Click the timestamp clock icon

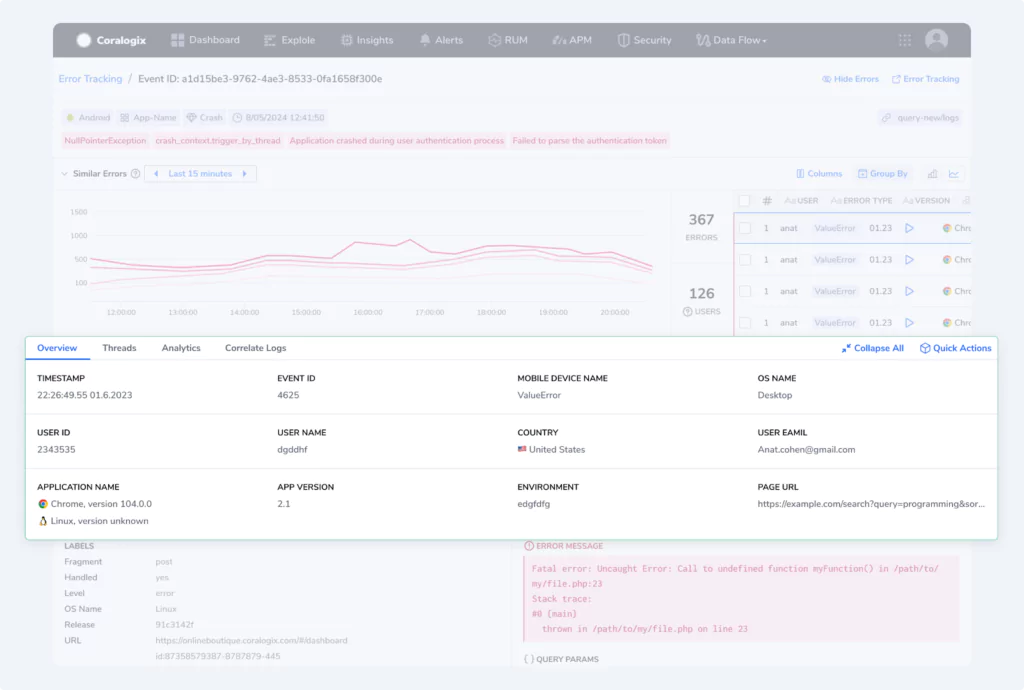point(238,118)
